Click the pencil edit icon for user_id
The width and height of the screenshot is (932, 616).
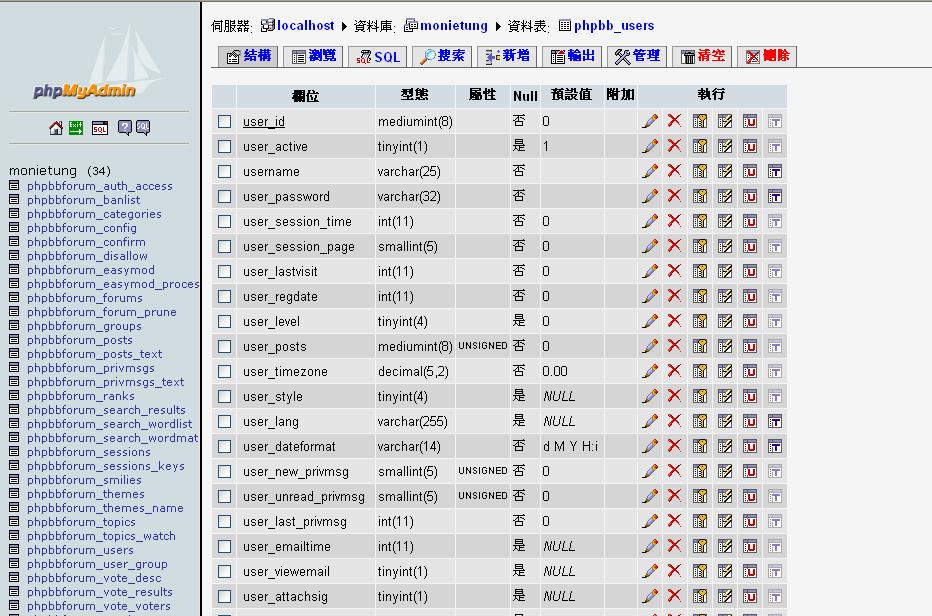click(x=650, y=121)
